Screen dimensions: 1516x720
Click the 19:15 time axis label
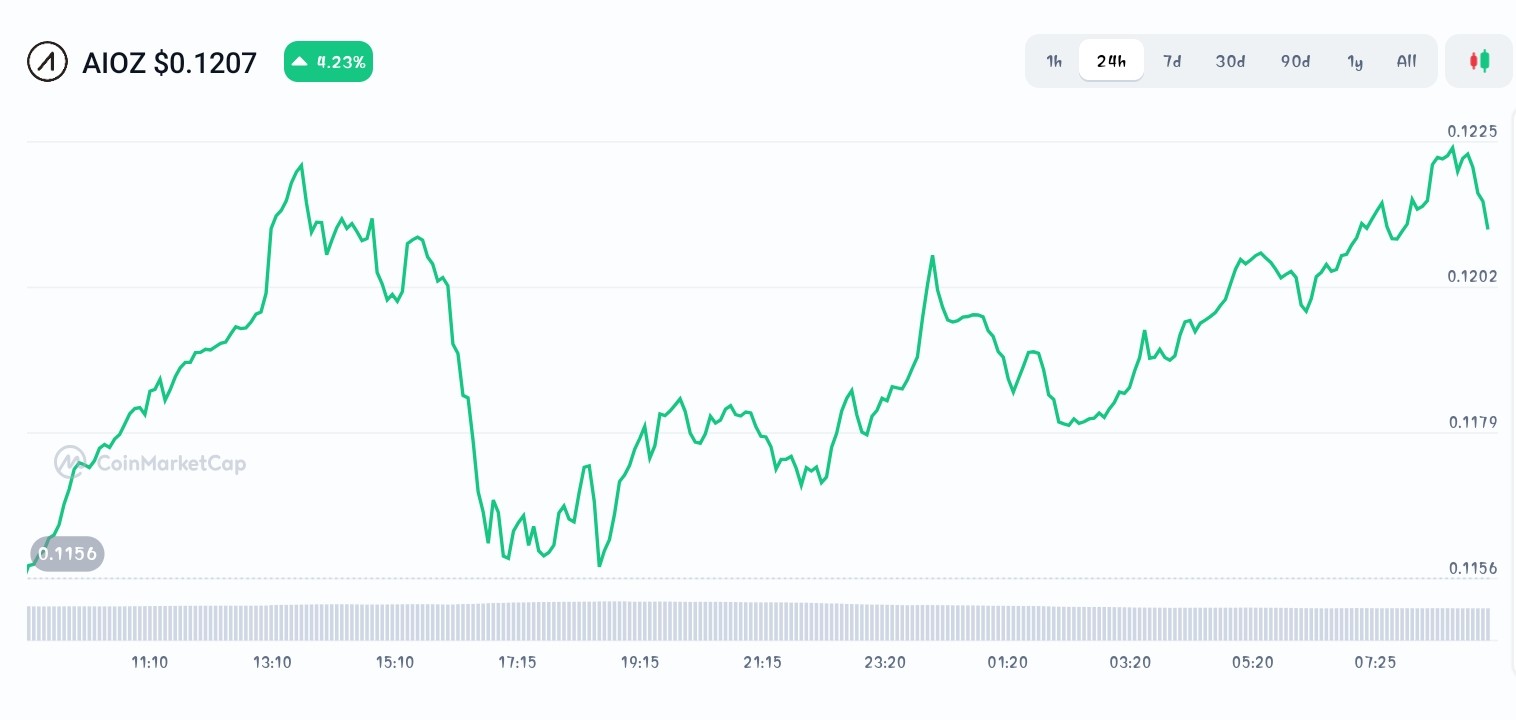640,662
